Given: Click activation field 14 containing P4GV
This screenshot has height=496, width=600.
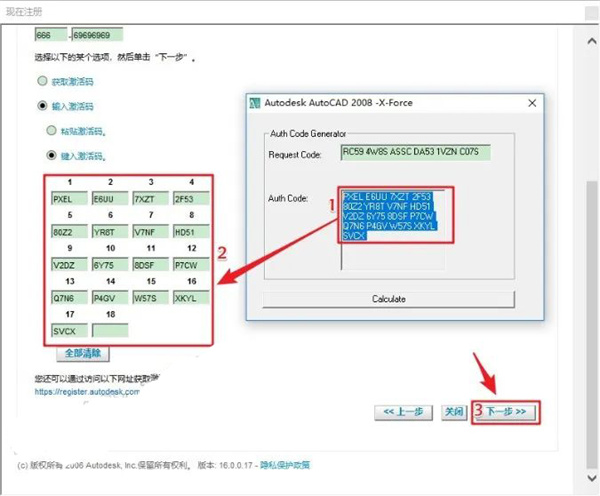Looking at the screenshot, I should pyautogui.click(x=110, y=298).
